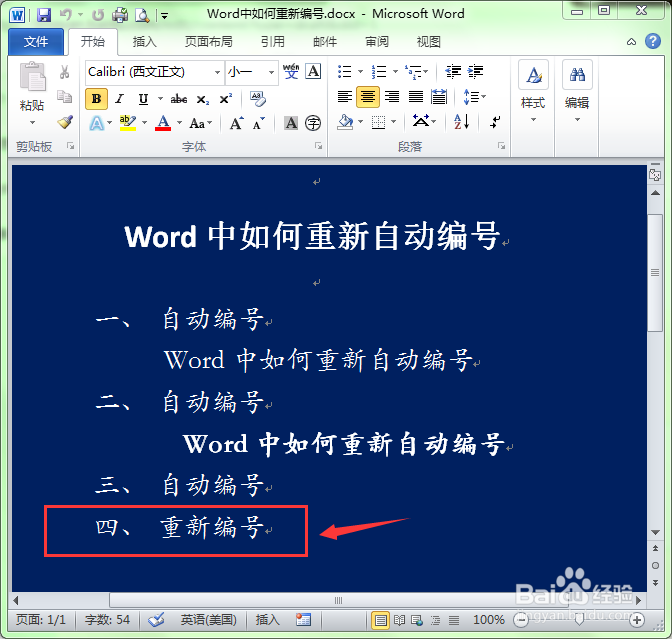The width and height of the screenshot is (672, 639).
Task: Switch to the 页面布局 tab
Action: click(x=209, y=42)
